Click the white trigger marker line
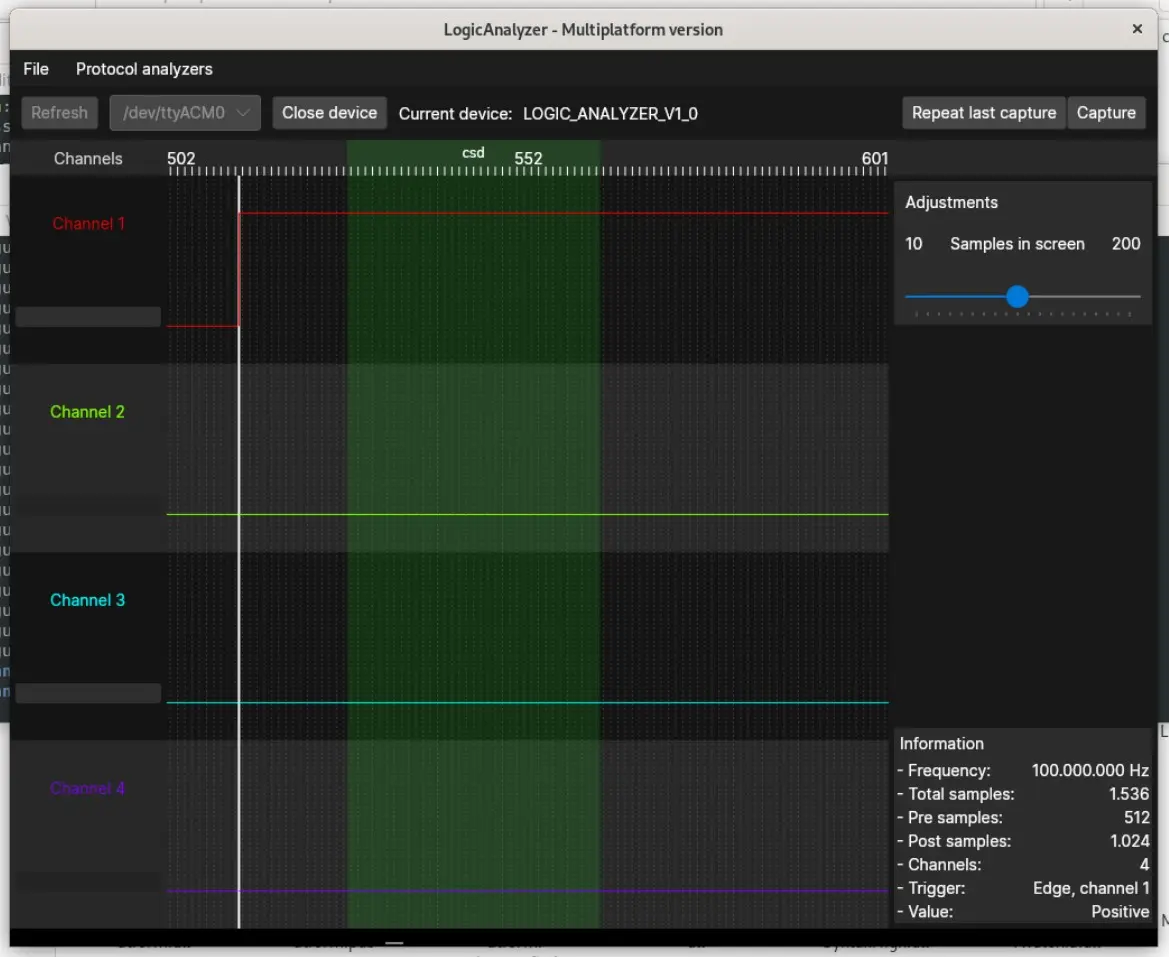 (x=239, y=552)
